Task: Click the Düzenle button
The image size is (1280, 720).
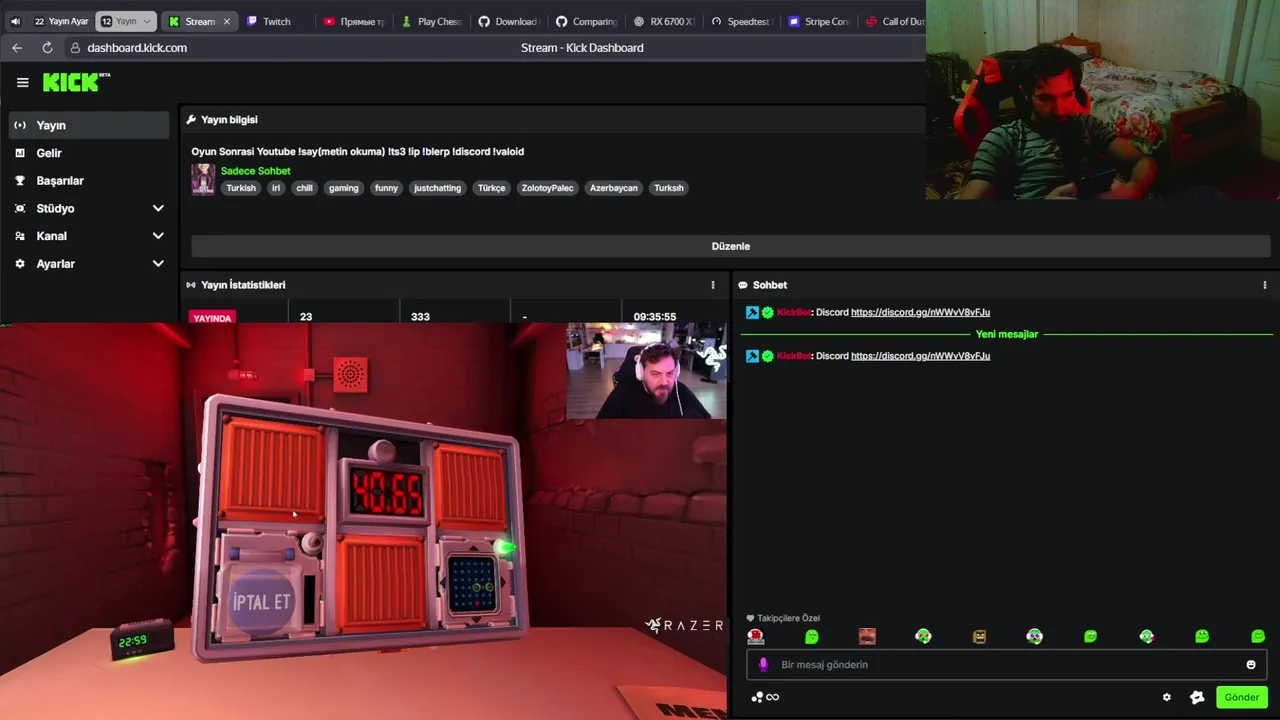Action: [730, 246]
